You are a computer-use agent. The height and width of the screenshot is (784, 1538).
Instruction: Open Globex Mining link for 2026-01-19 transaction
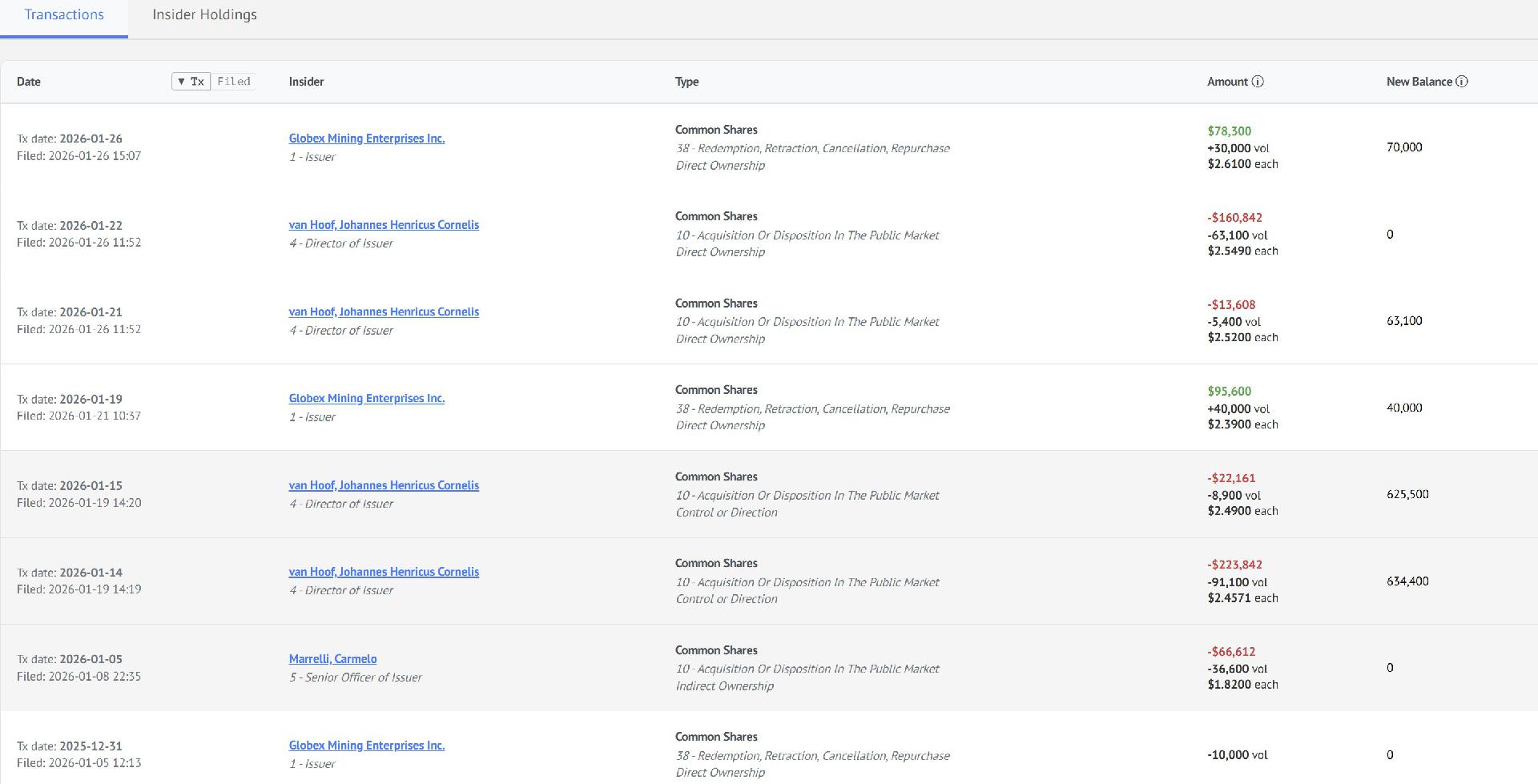pyautogui.click(x=366, y=399)
